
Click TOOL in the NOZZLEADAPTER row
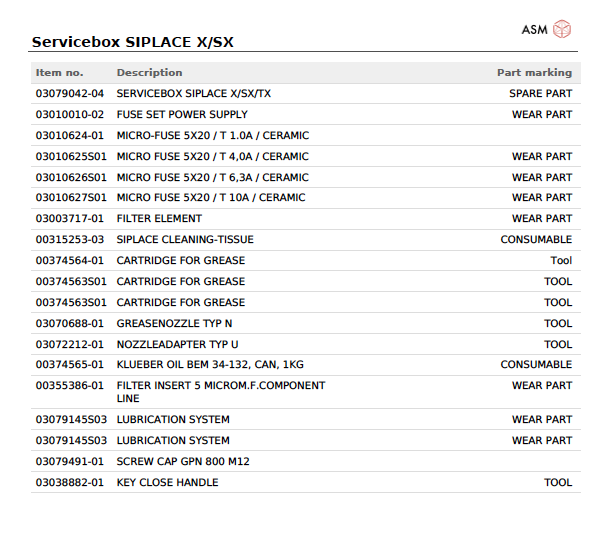[558, 344]
